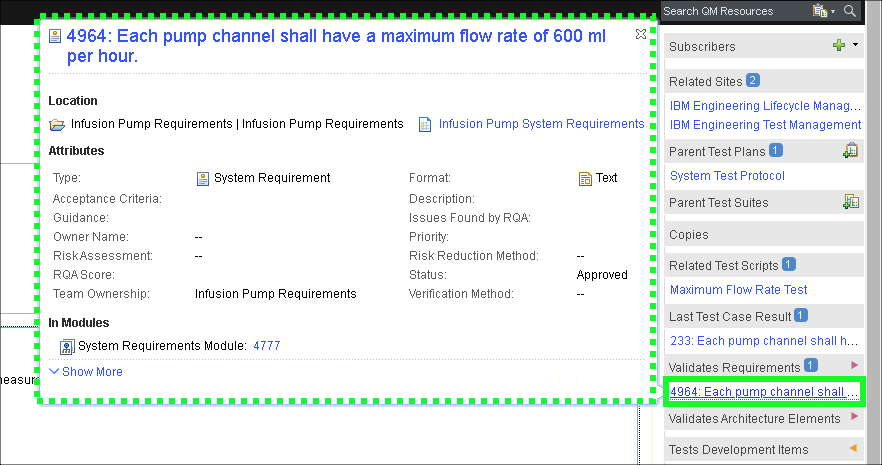Open Subscribers dropdown arrow

[855, 46]
